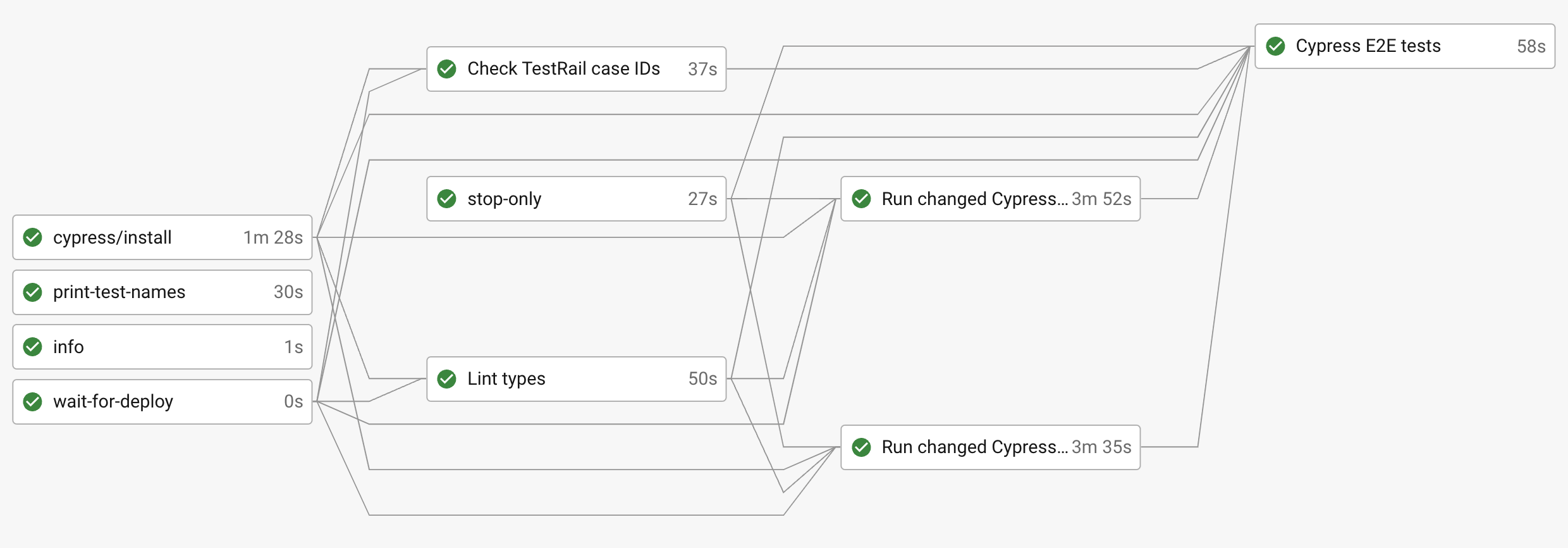Click the 3m 35s duration on Run changed Cypress
The height and width of the screenshot is (548, 1568).
tap(1101, 447)
